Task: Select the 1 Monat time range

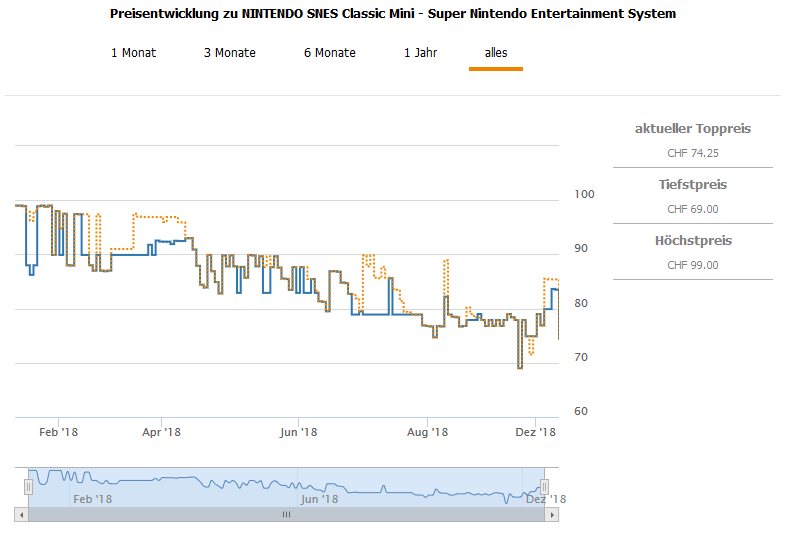Action: tap(133, 53)
